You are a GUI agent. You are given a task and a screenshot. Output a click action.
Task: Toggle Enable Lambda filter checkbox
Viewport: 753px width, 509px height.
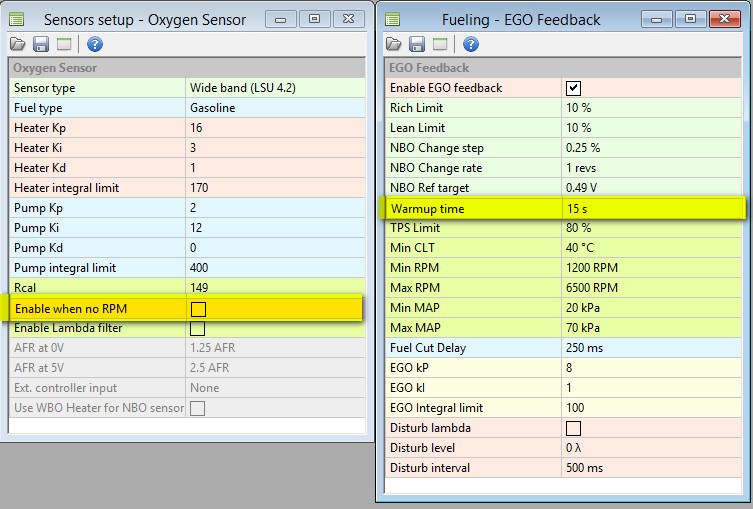[198, 328]
